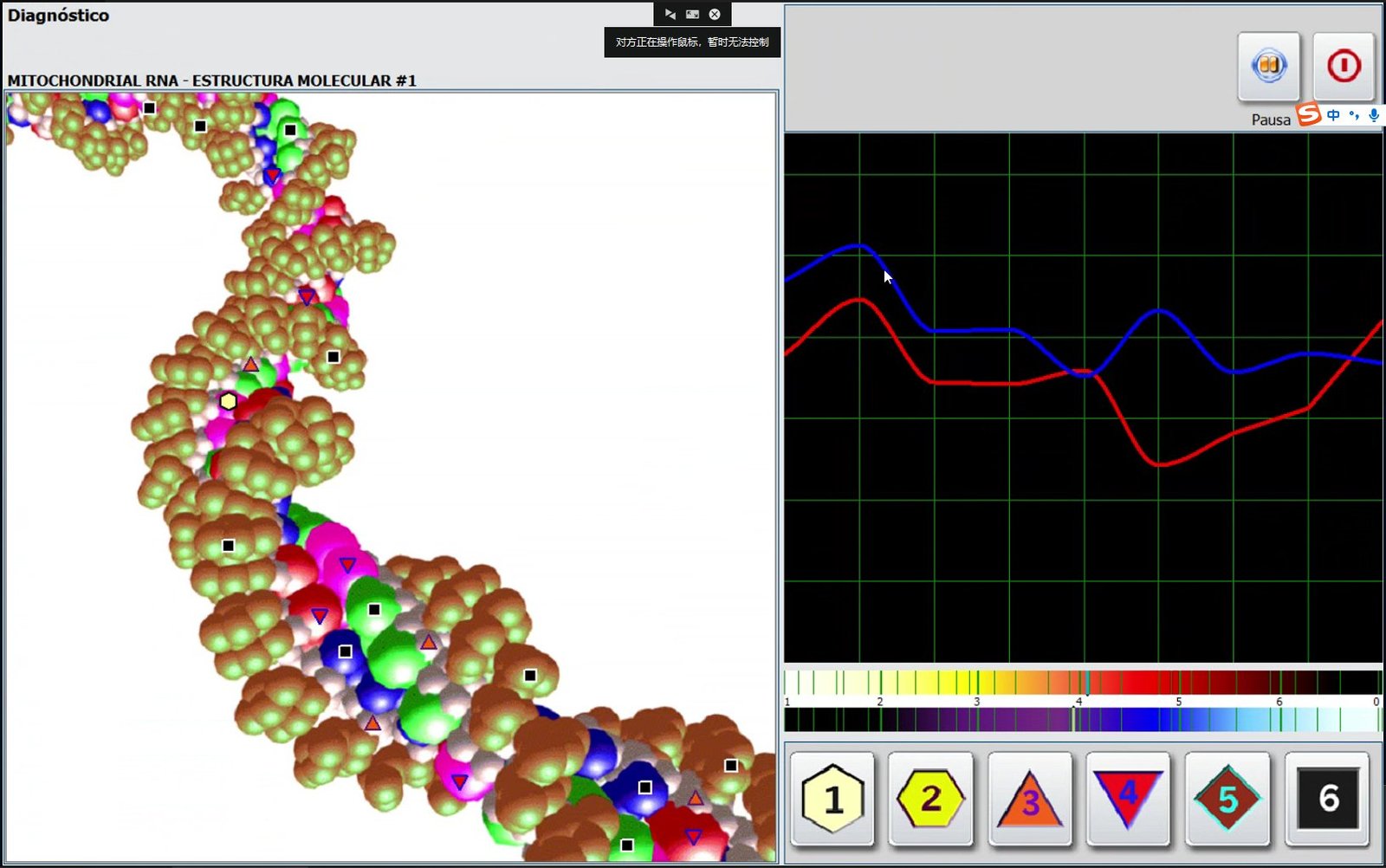Click the remote control pointer icon
1386x868 pixels.
(670, 14)
